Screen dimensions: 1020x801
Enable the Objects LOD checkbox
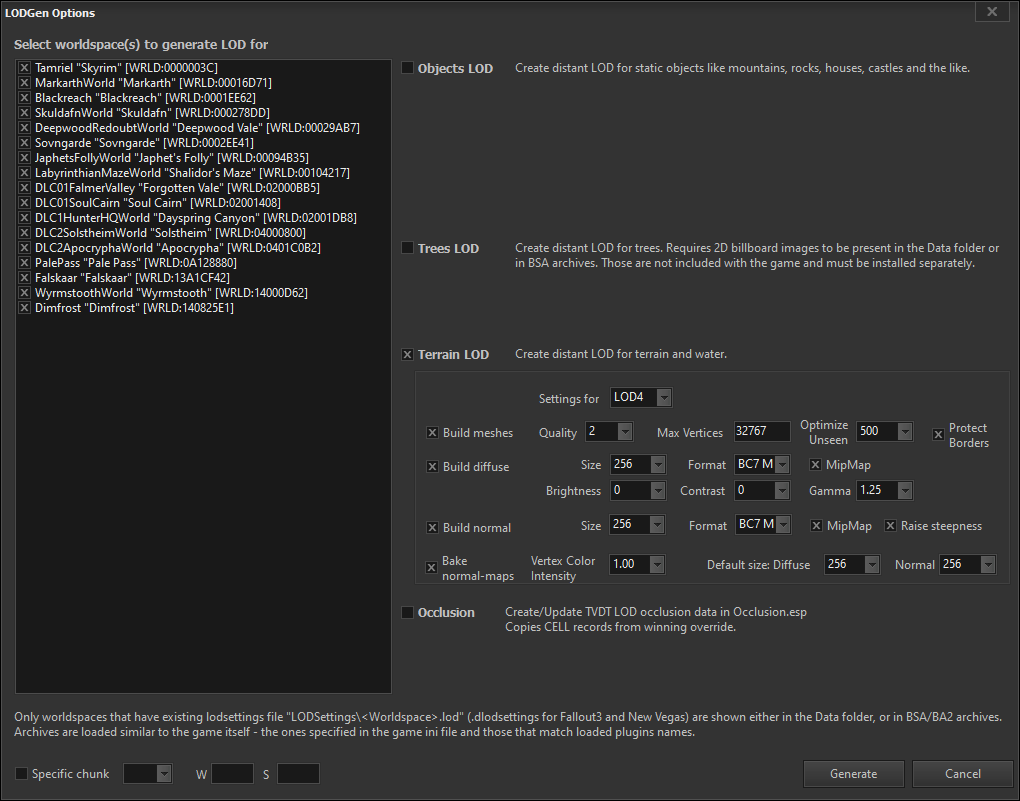[x=407, y=68]
